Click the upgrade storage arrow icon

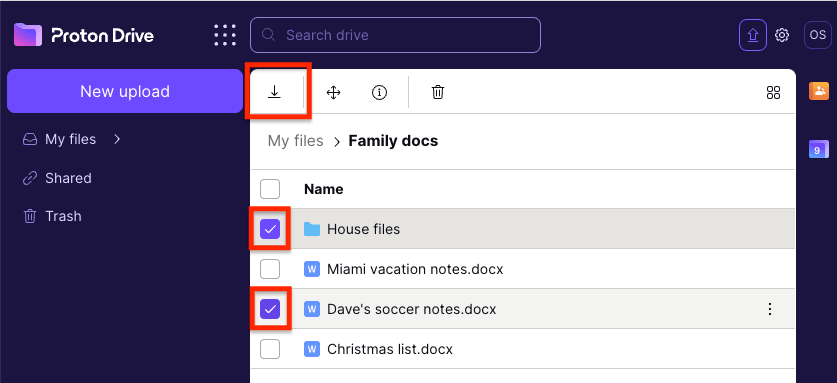coord(753,35)
